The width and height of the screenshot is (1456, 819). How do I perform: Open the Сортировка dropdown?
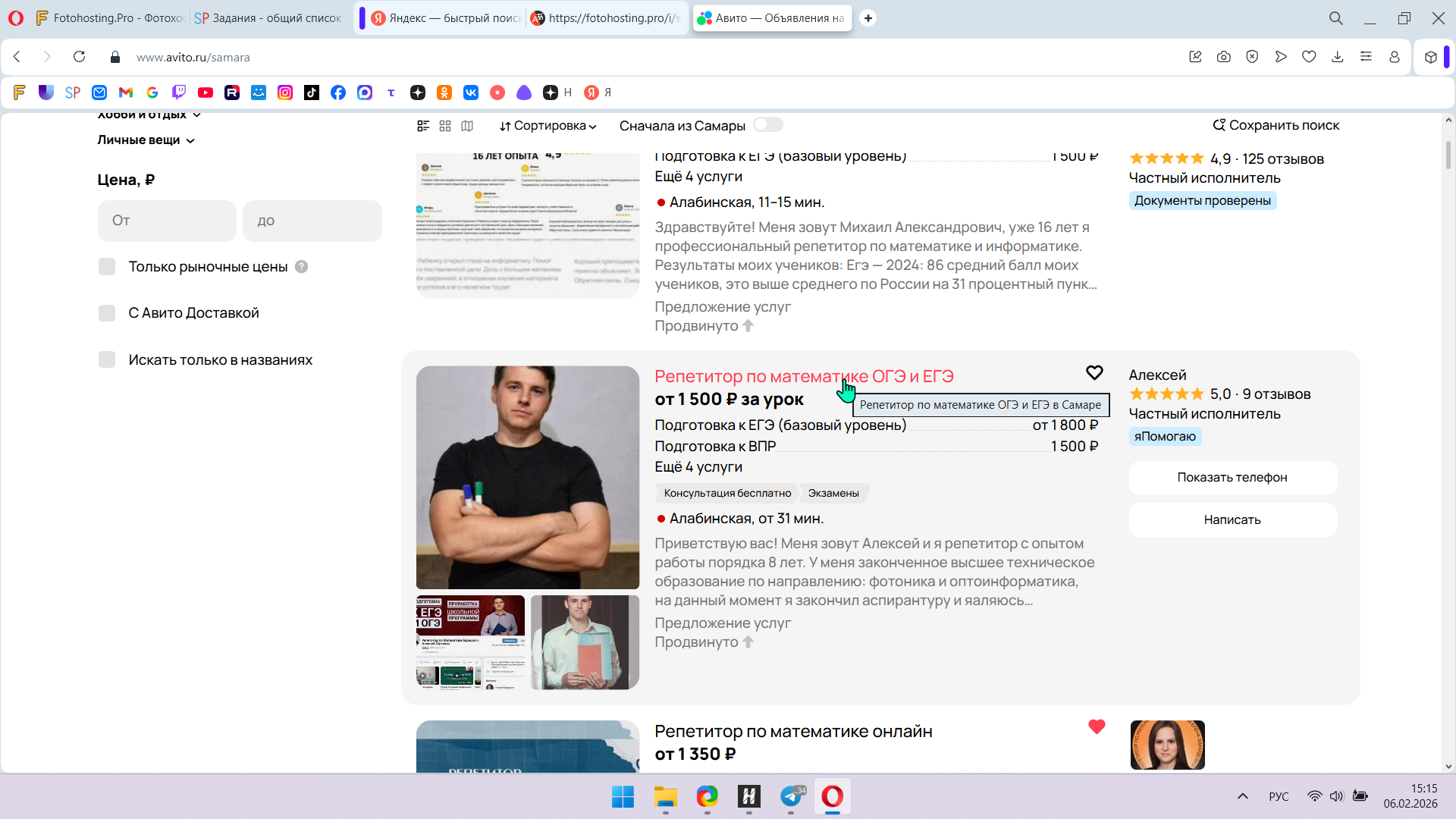point(548,126)
